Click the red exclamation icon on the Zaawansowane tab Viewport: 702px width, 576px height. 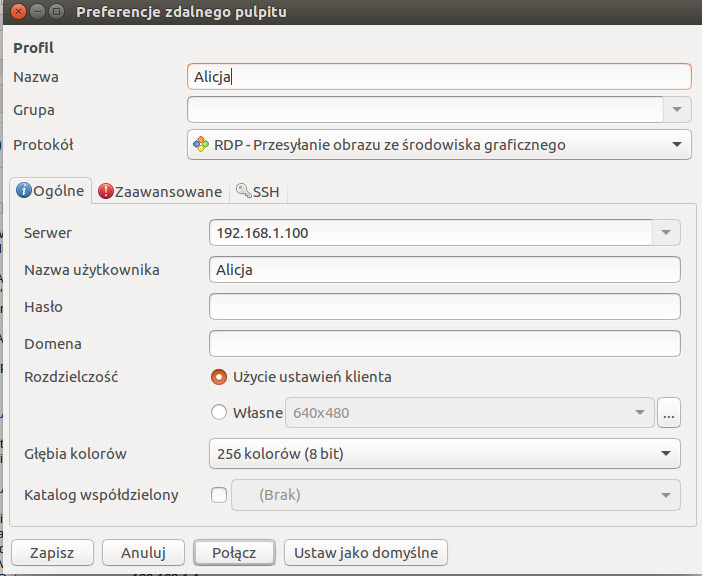(106, 191)
